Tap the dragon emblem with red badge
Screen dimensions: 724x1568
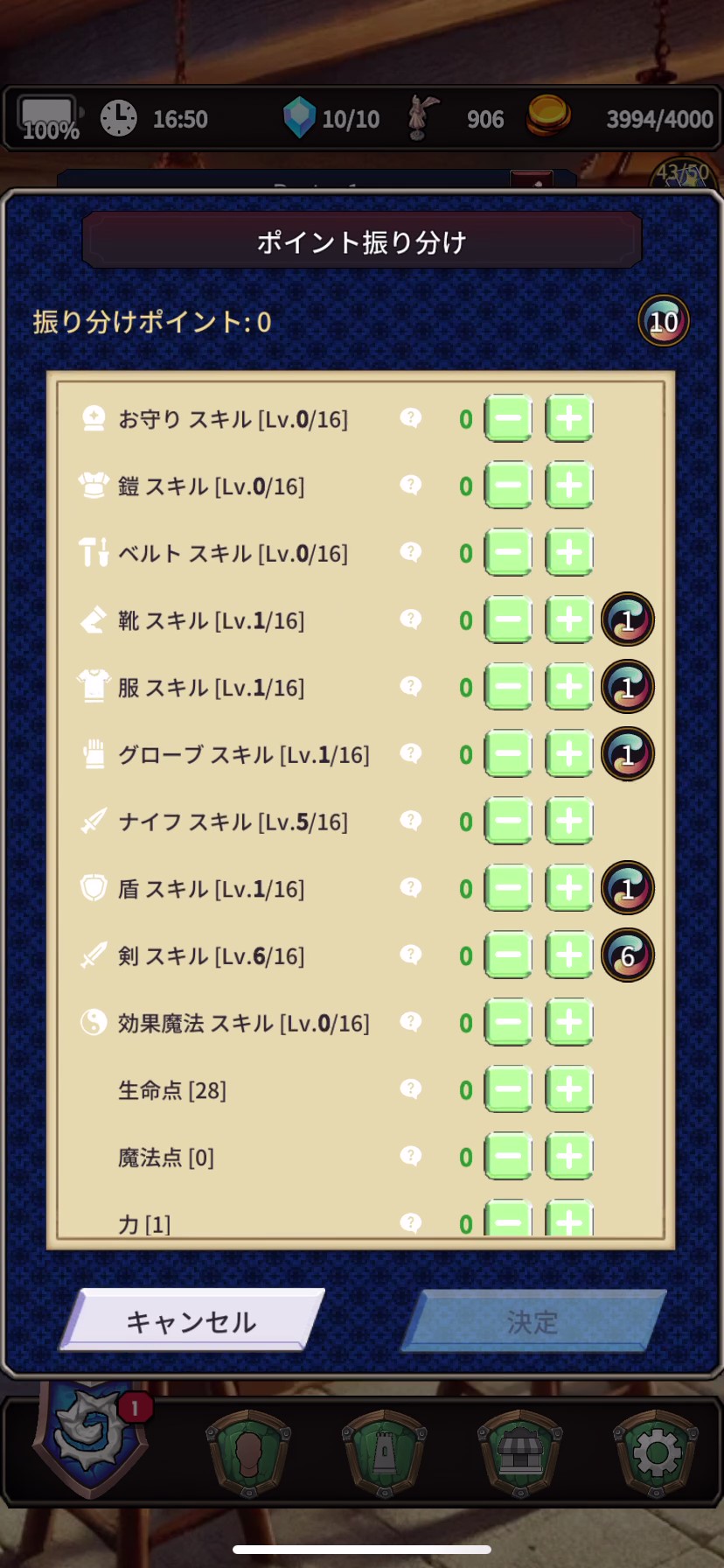(90, 1436)
